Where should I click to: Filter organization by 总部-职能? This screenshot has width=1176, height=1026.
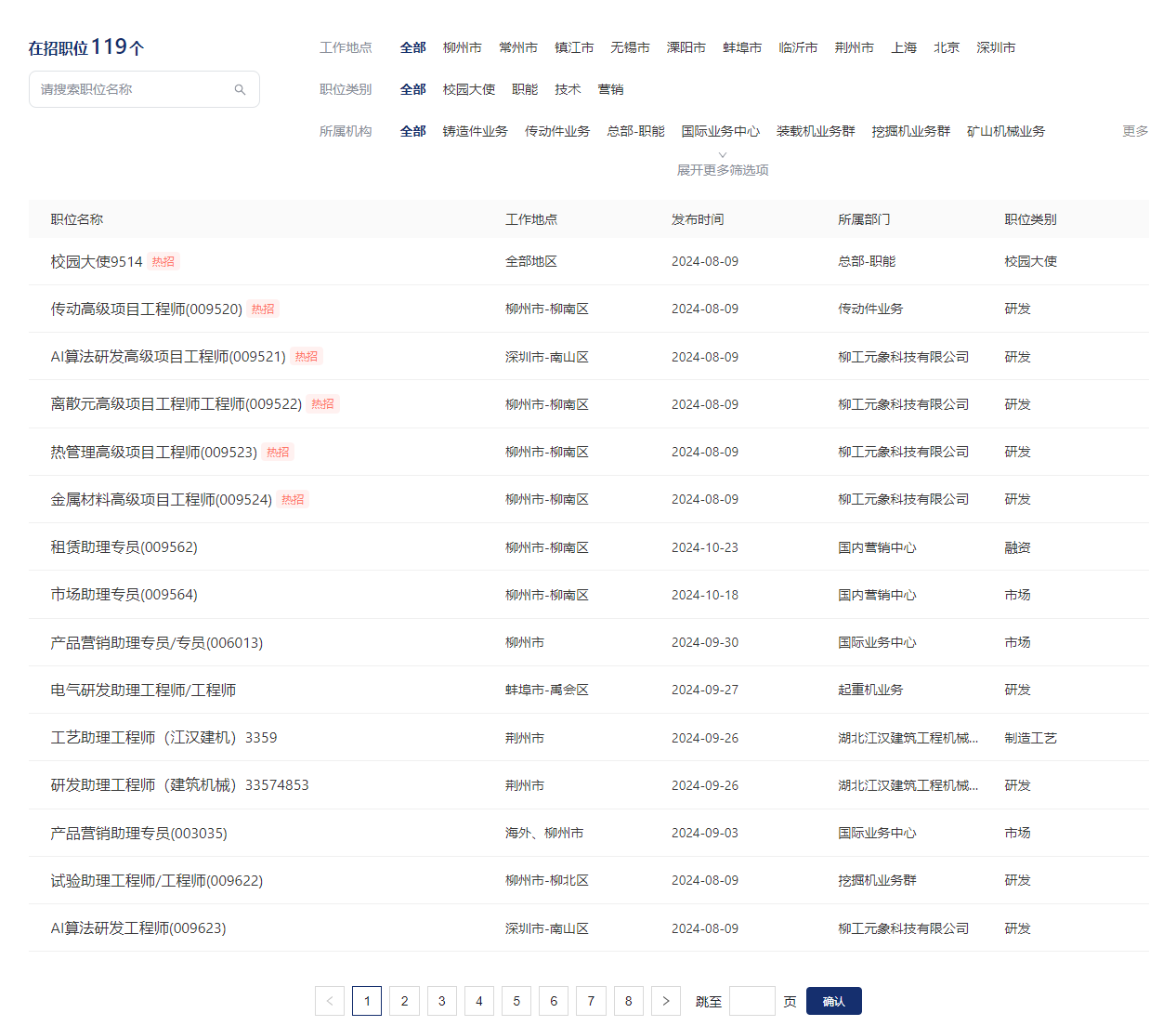point(635,131)
